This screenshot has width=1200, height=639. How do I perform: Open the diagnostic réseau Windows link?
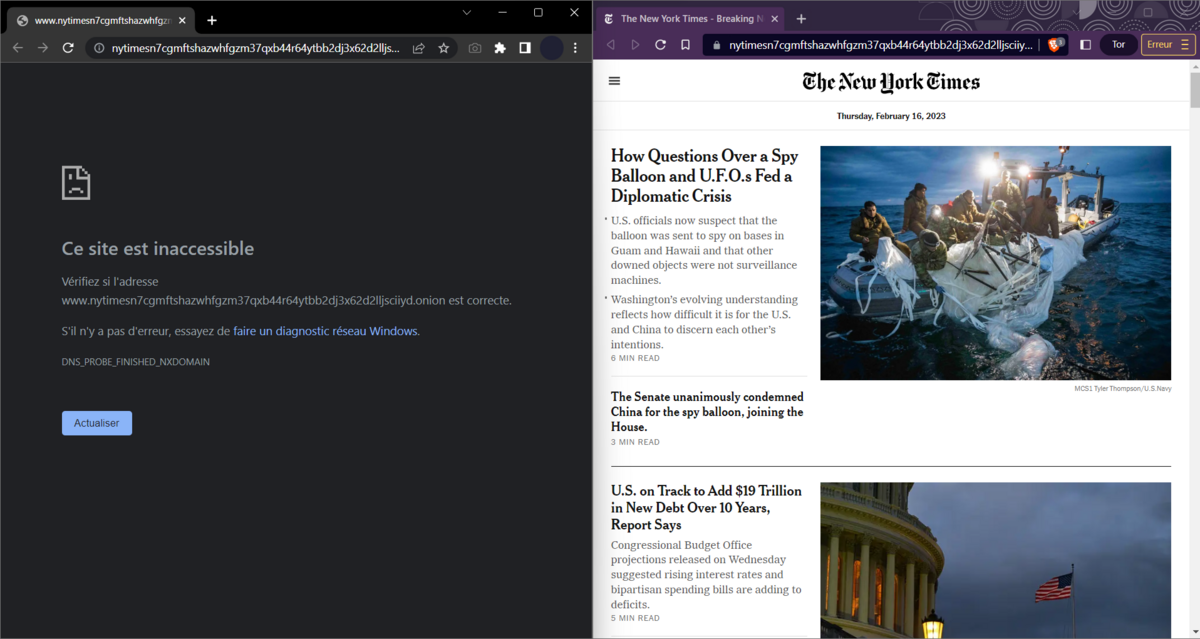326,331
